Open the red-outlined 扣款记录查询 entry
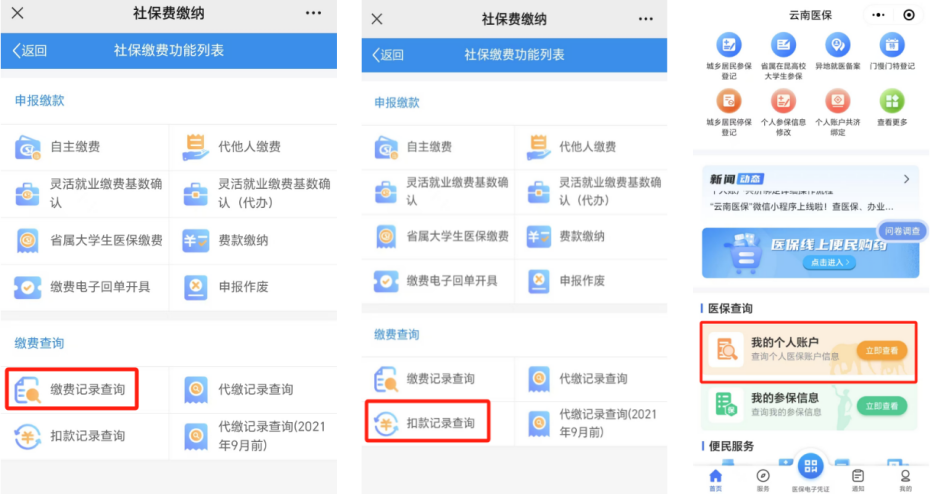 tap(427, 423)
